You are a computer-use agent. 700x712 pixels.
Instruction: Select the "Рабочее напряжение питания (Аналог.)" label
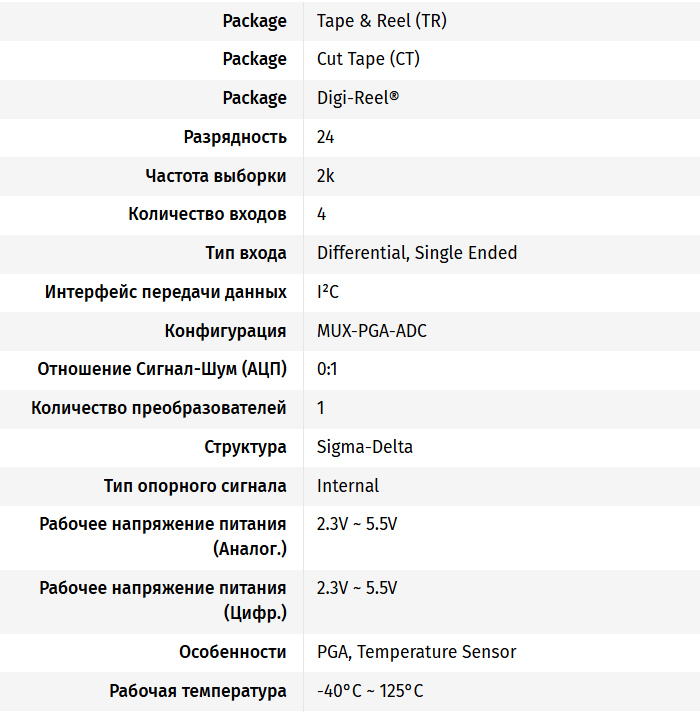[163, 536]
